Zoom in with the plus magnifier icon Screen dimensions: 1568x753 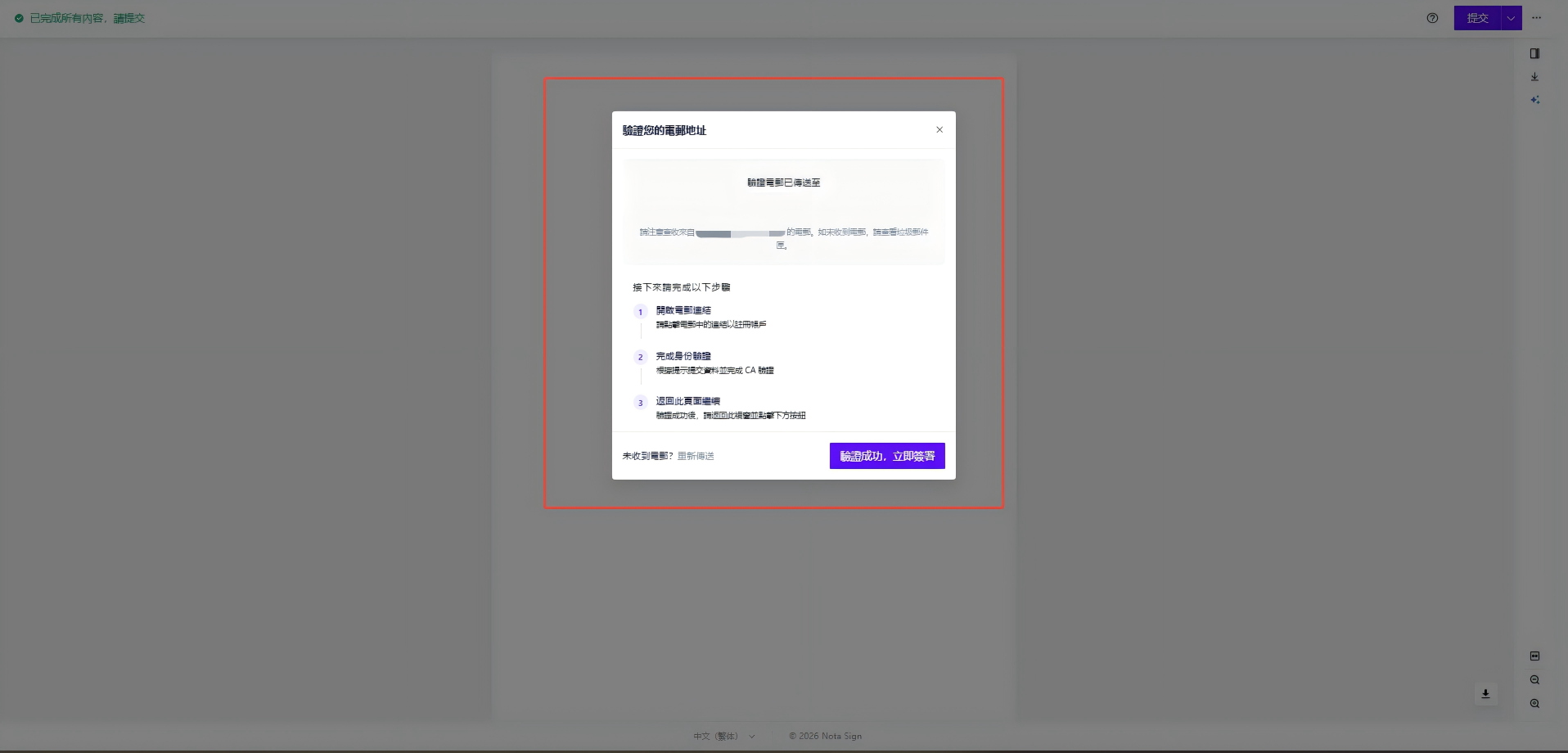[x=1534, y=703]
